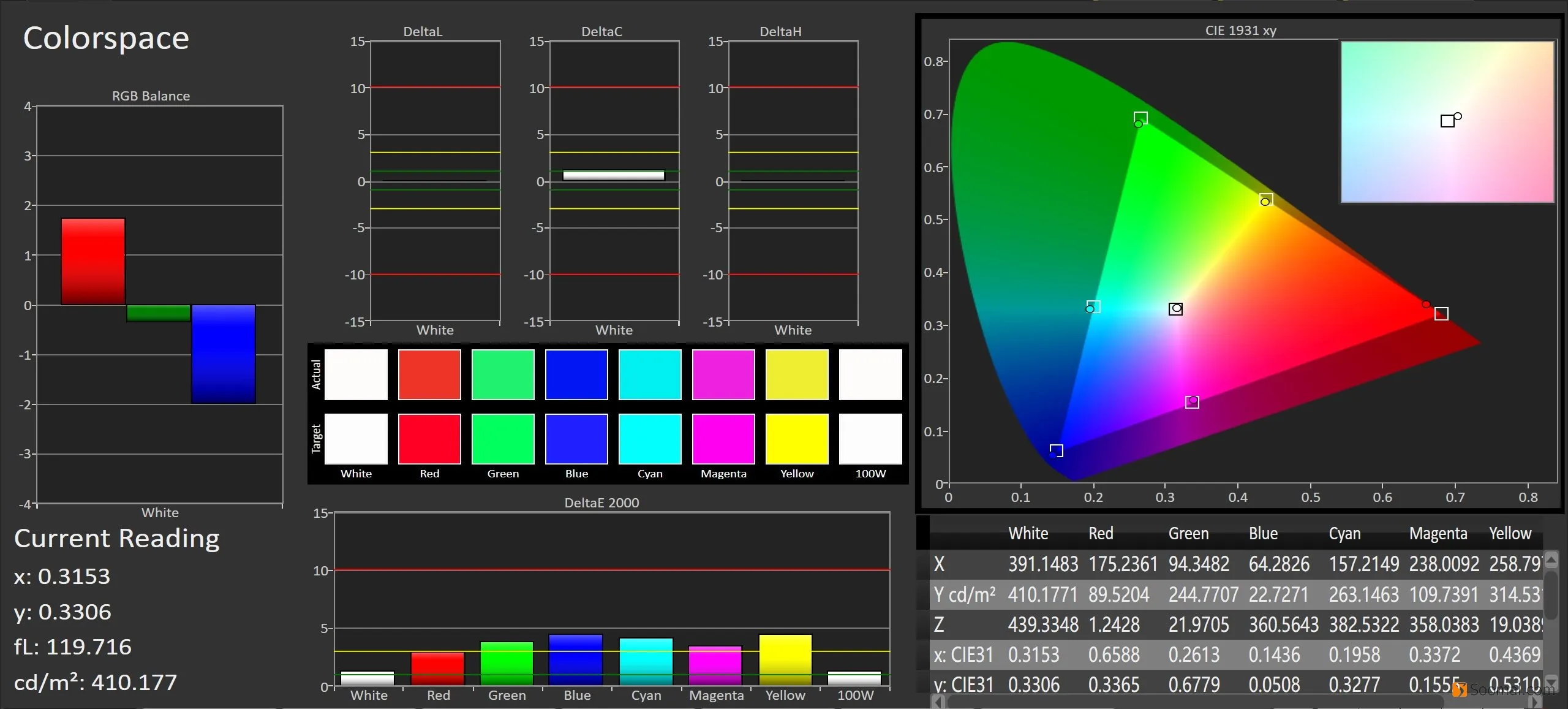The width and height of the screenshot is (1568, 709).
Task: Click the 'Y cd/m²' row label
Action: click(x=965, y=594)
